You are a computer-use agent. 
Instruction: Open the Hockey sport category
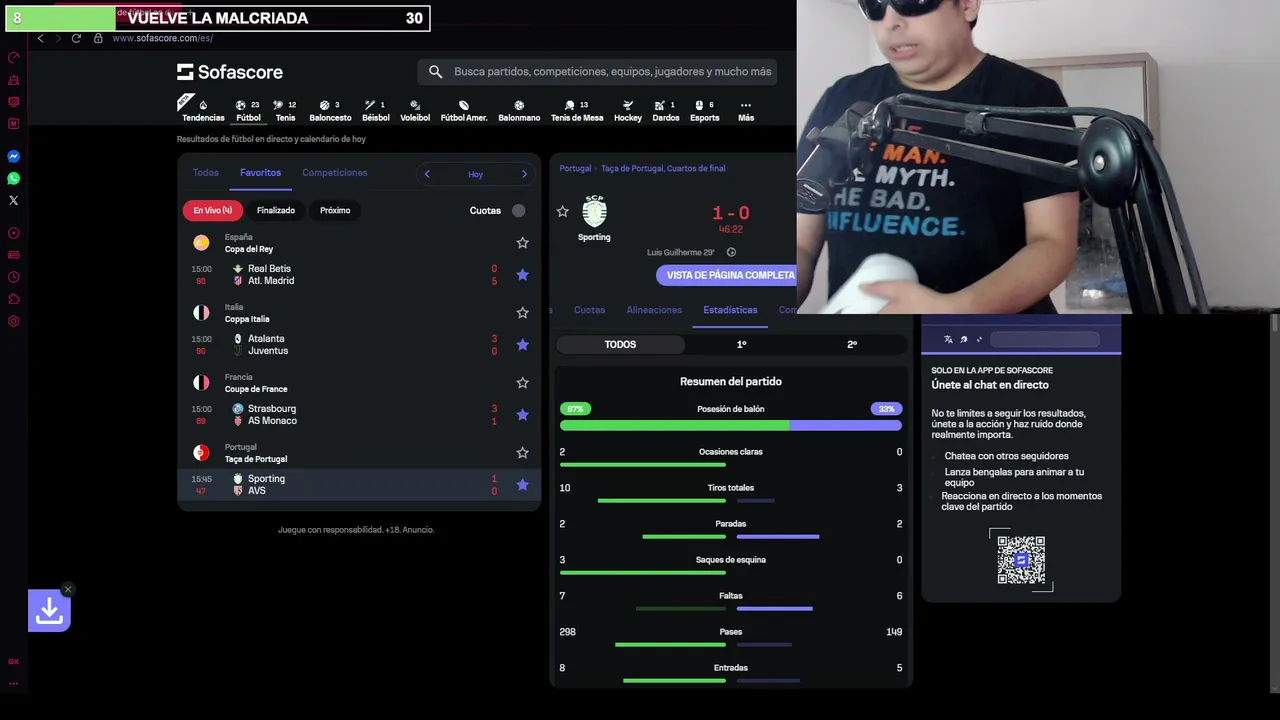pos(628,110)
